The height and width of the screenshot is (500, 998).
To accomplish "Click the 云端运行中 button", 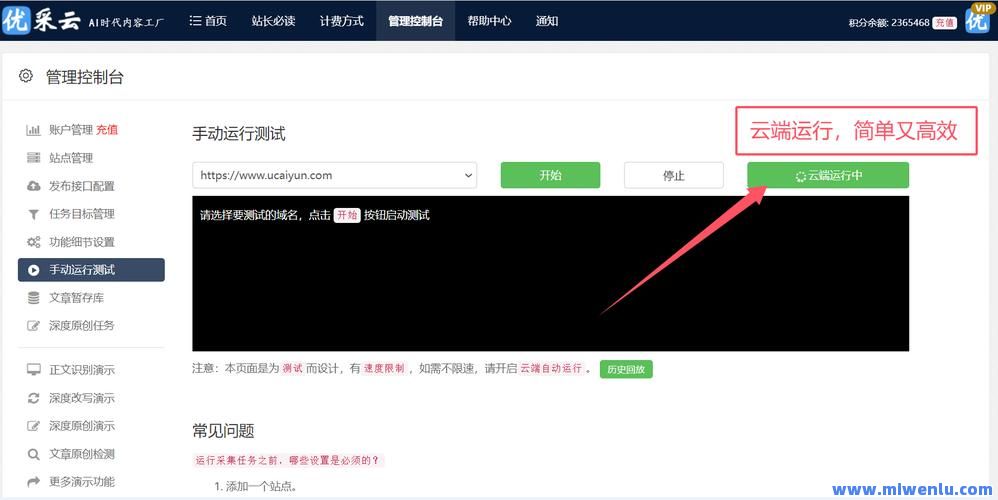I will [827, 175].
